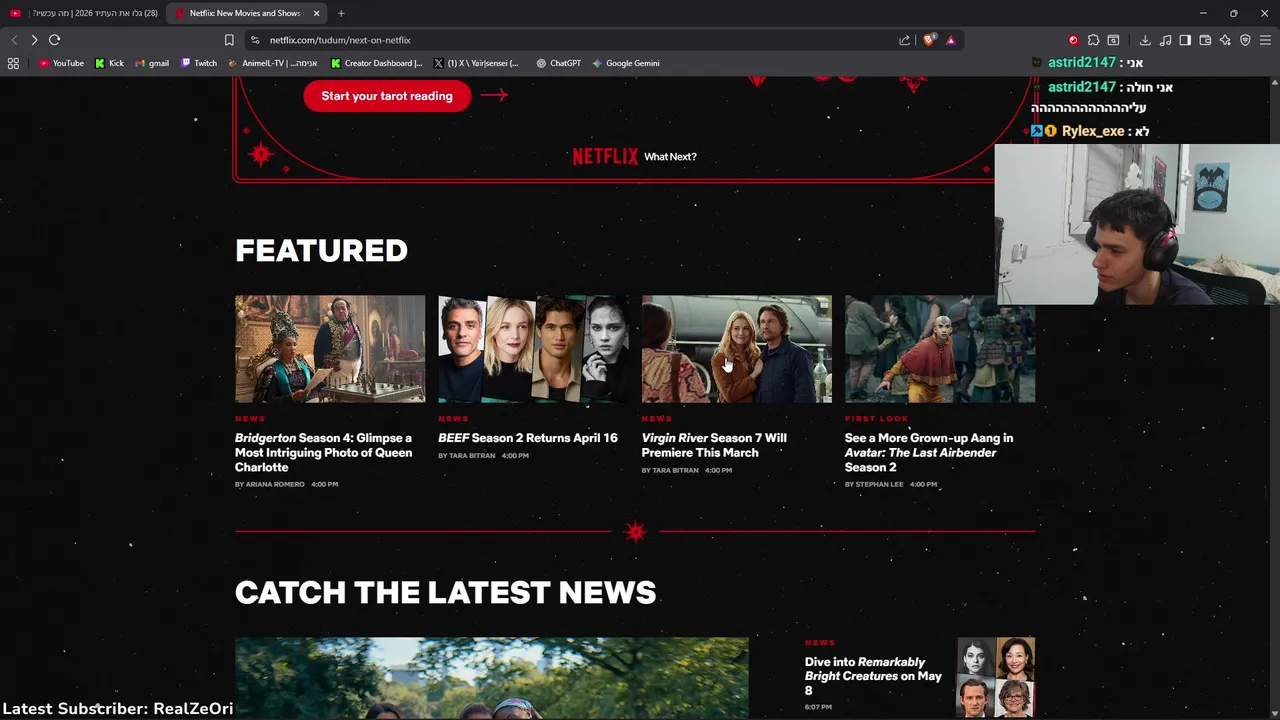
Task: Close the Netflix tab
Action: [316, 13]
